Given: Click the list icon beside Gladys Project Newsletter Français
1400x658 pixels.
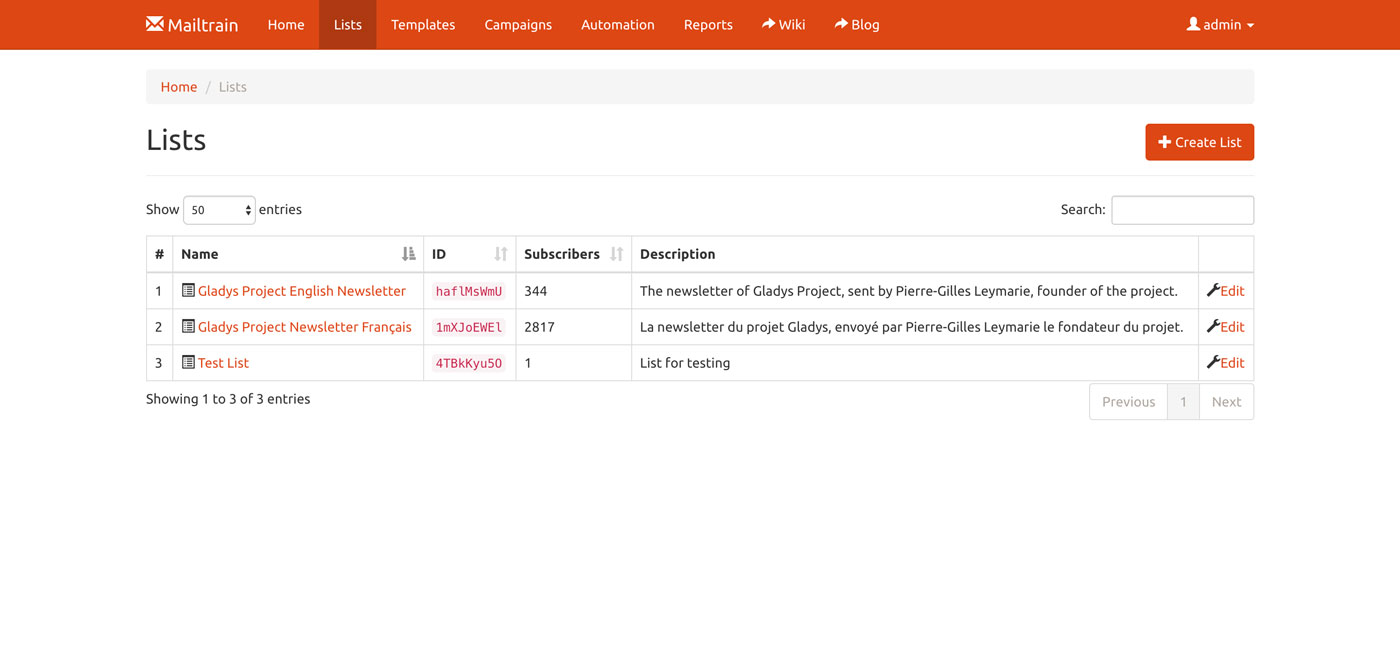Looking at the screenshot, I should 188,326.
